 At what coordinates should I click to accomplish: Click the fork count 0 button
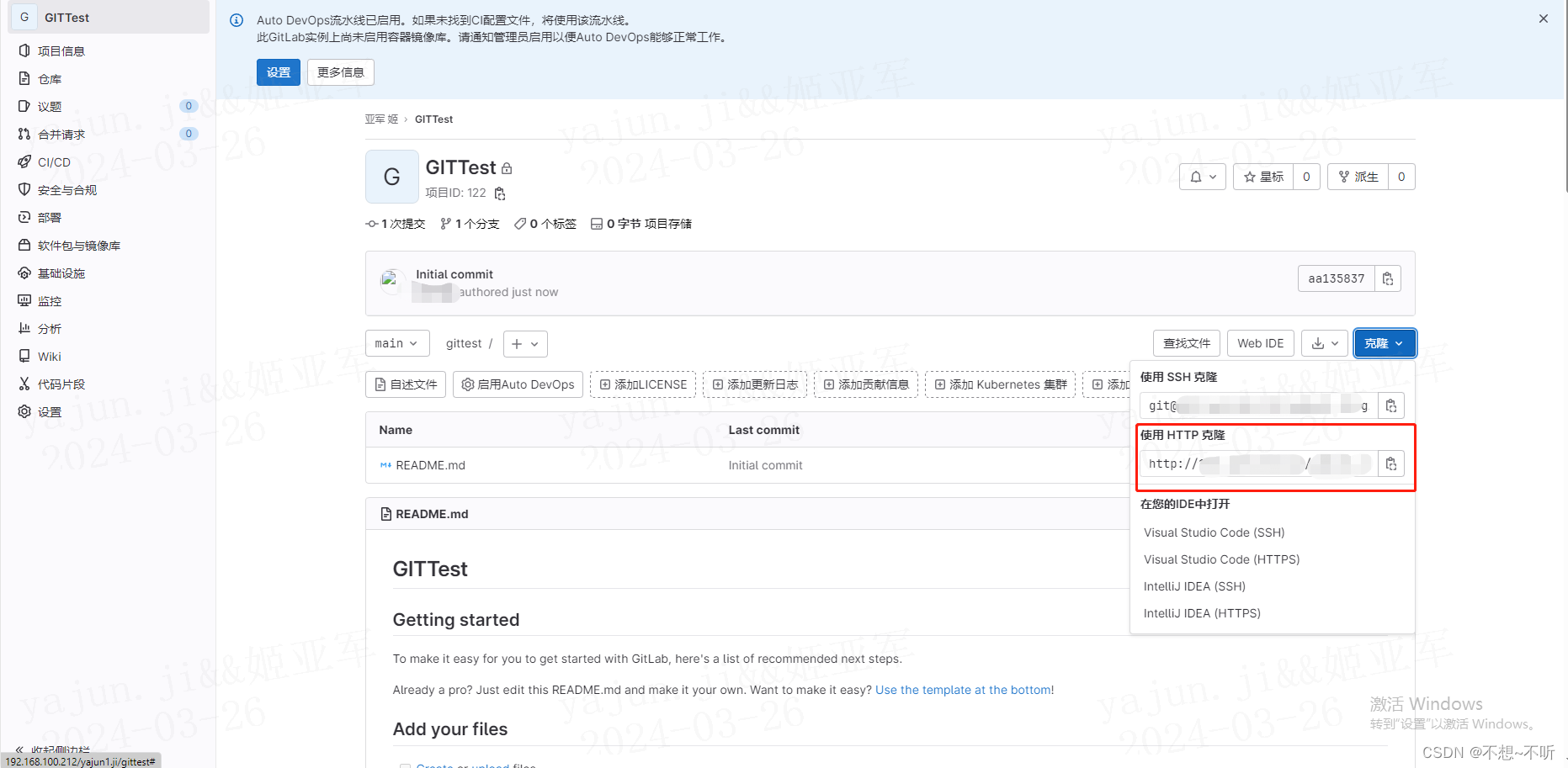1401,177
